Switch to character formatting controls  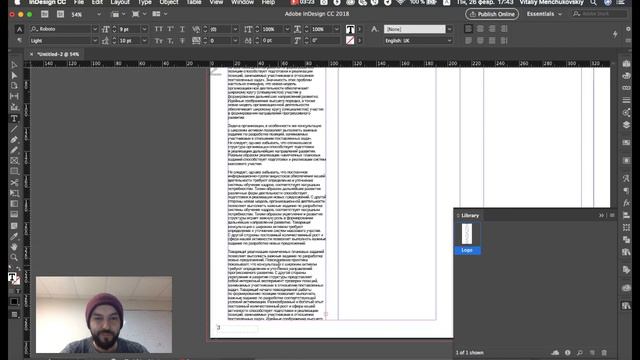(19, 29)
